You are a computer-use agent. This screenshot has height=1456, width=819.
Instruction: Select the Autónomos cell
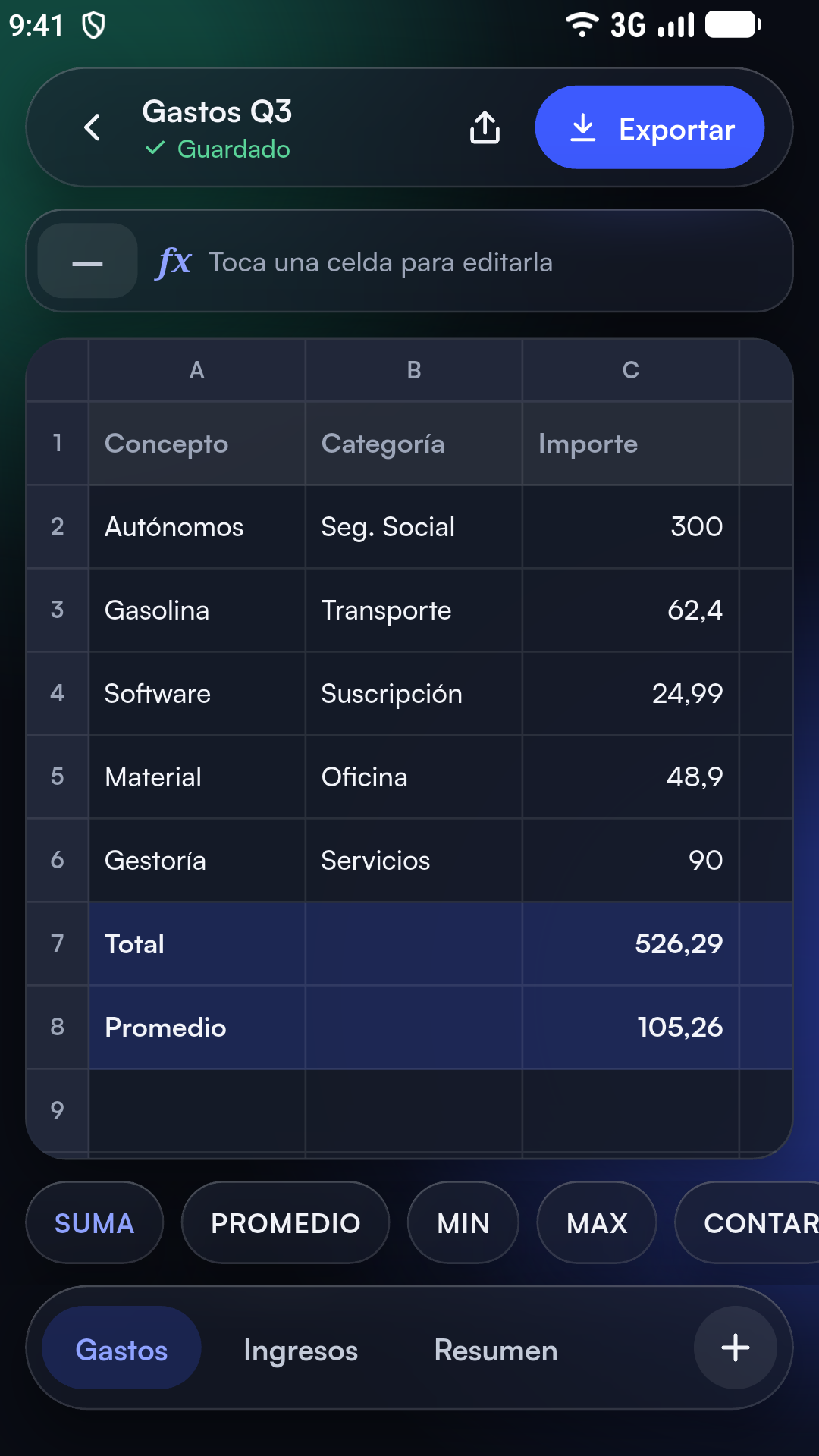point(197,526)
